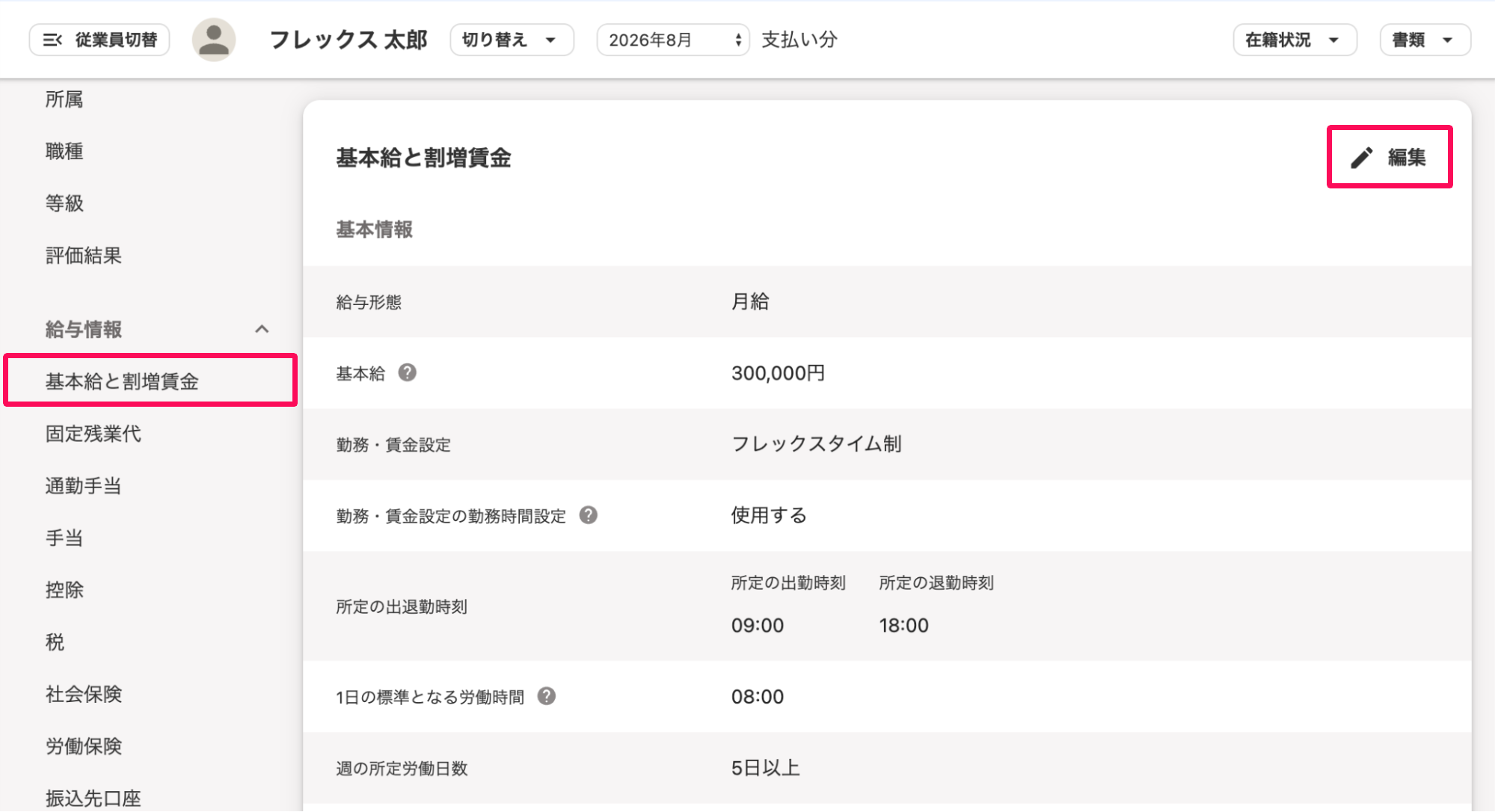
Task: Select 基本給と割増賃金 in the sidebar
Action: tap(150, 381)
